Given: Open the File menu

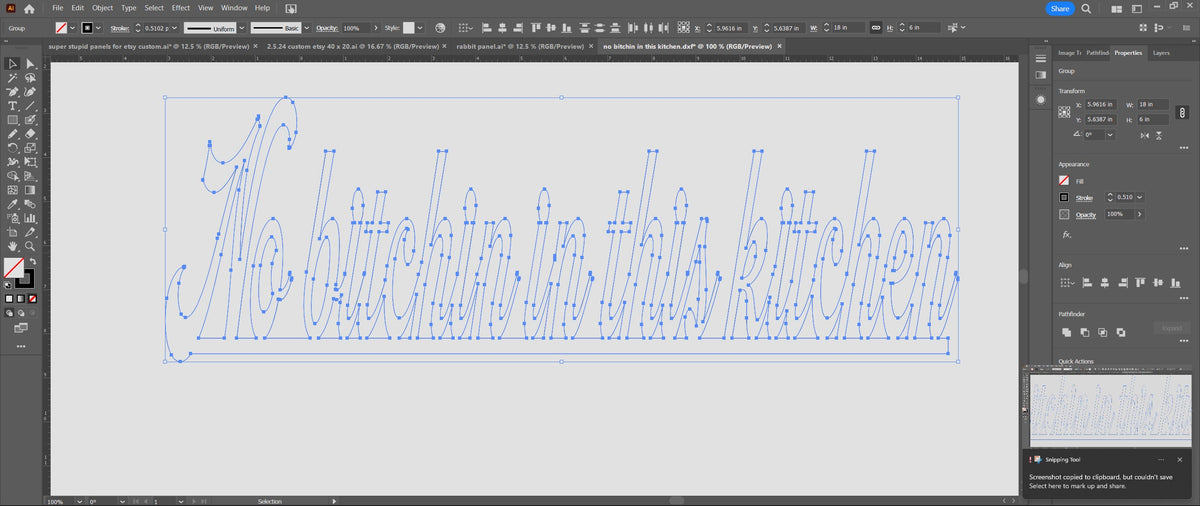Looking at the screenshot, I should [58, 8].
